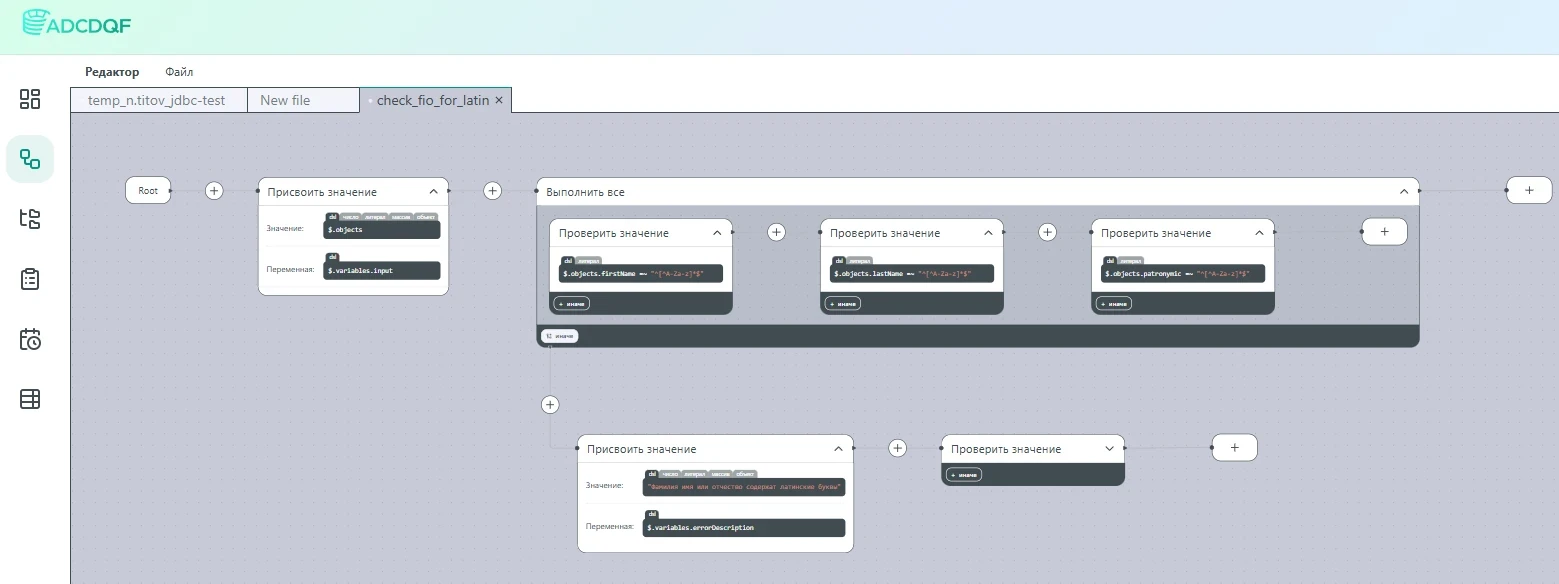The width and height of the screenshot is (1559, 584).
Task: Add a step after the patronymic check
Action: (x=1384, y=231)
